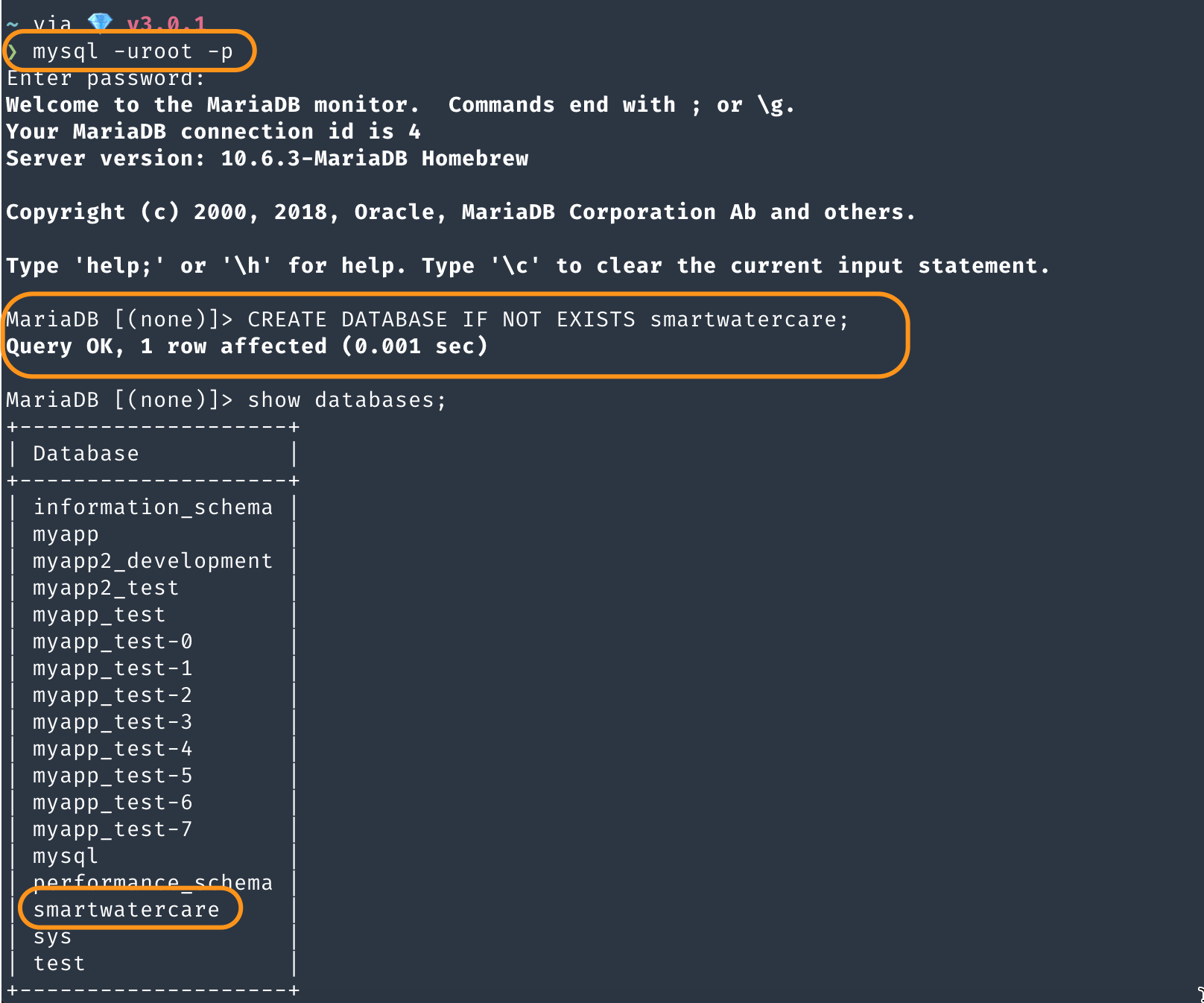Select the CREATE DATABASE smartwatercare statement
Screen dimensions: 1204x1003
[548, 319]
